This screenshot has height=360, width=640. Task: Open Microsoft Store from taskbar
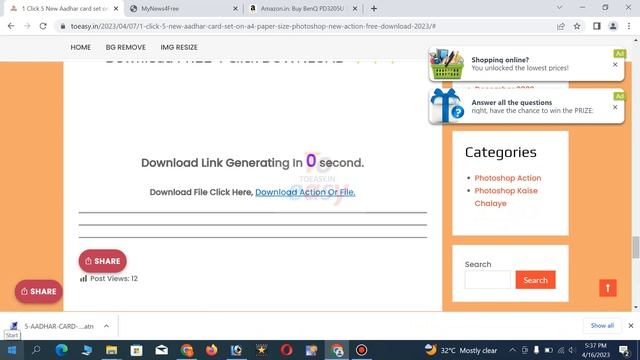click(x=136, y=350)
